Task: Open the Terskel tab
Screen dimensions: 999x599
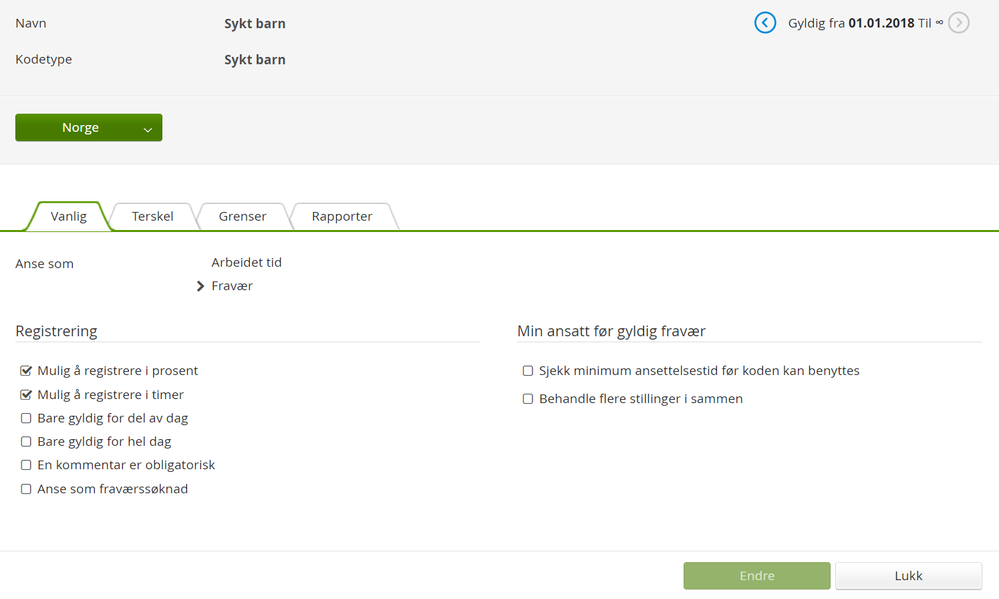Action: point(152,216)
